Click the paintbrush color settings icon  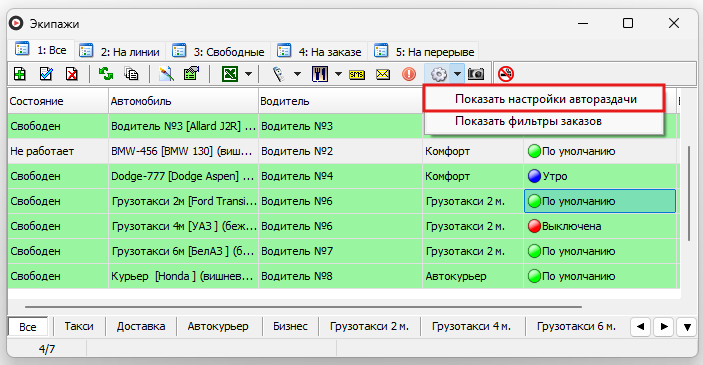coord(166,74)
